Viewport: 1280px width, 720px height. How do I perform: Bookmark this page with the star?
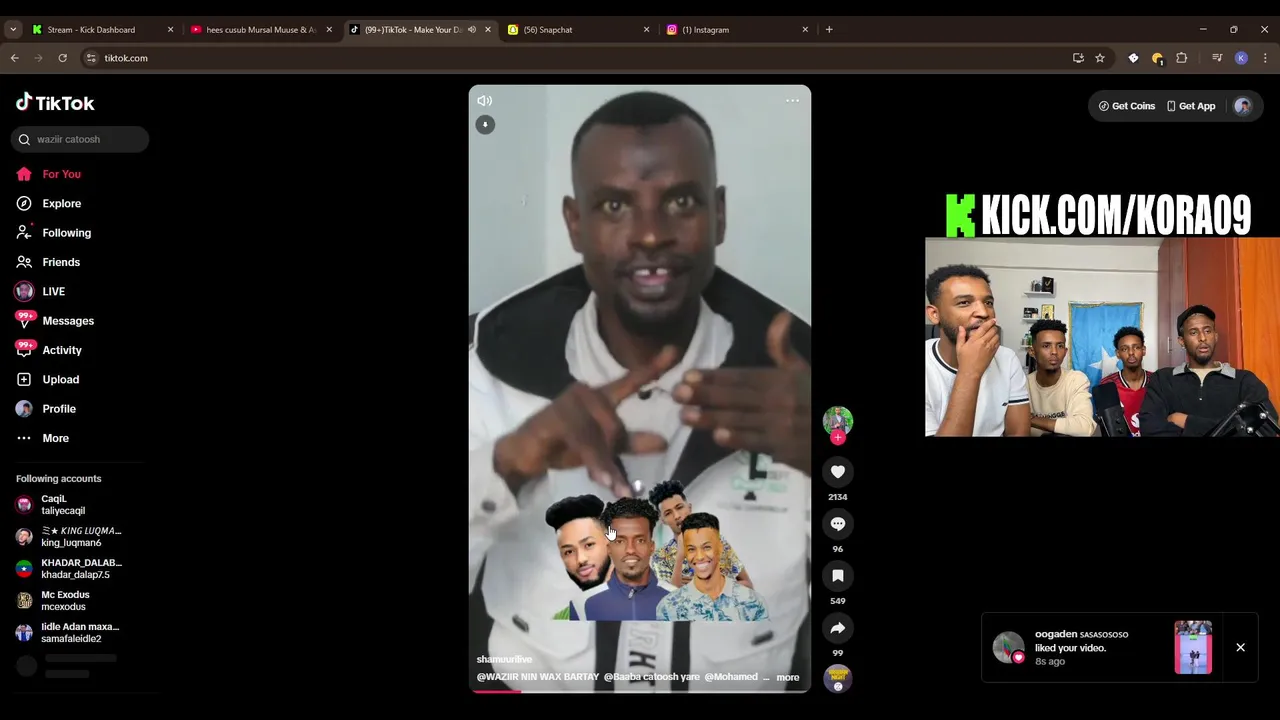[1100, 58]
